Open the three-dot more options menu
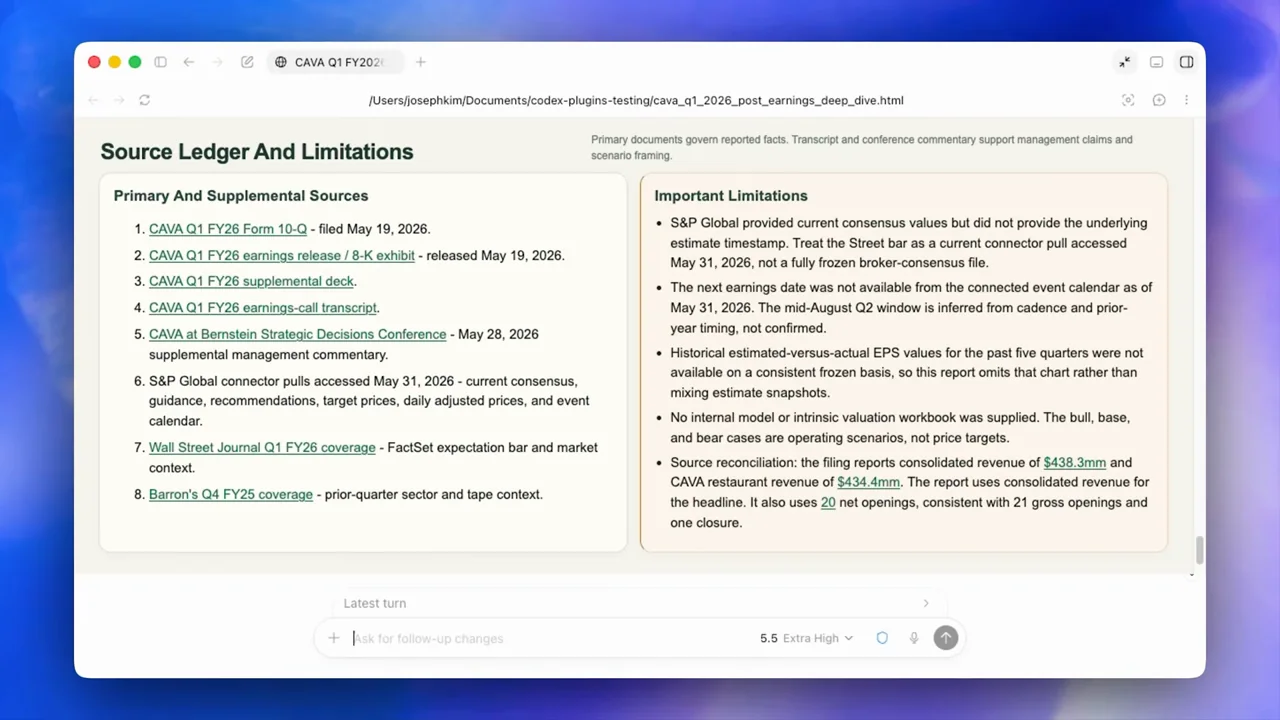This screenshot has height=720, width=1280. [x=1186, y=100]
